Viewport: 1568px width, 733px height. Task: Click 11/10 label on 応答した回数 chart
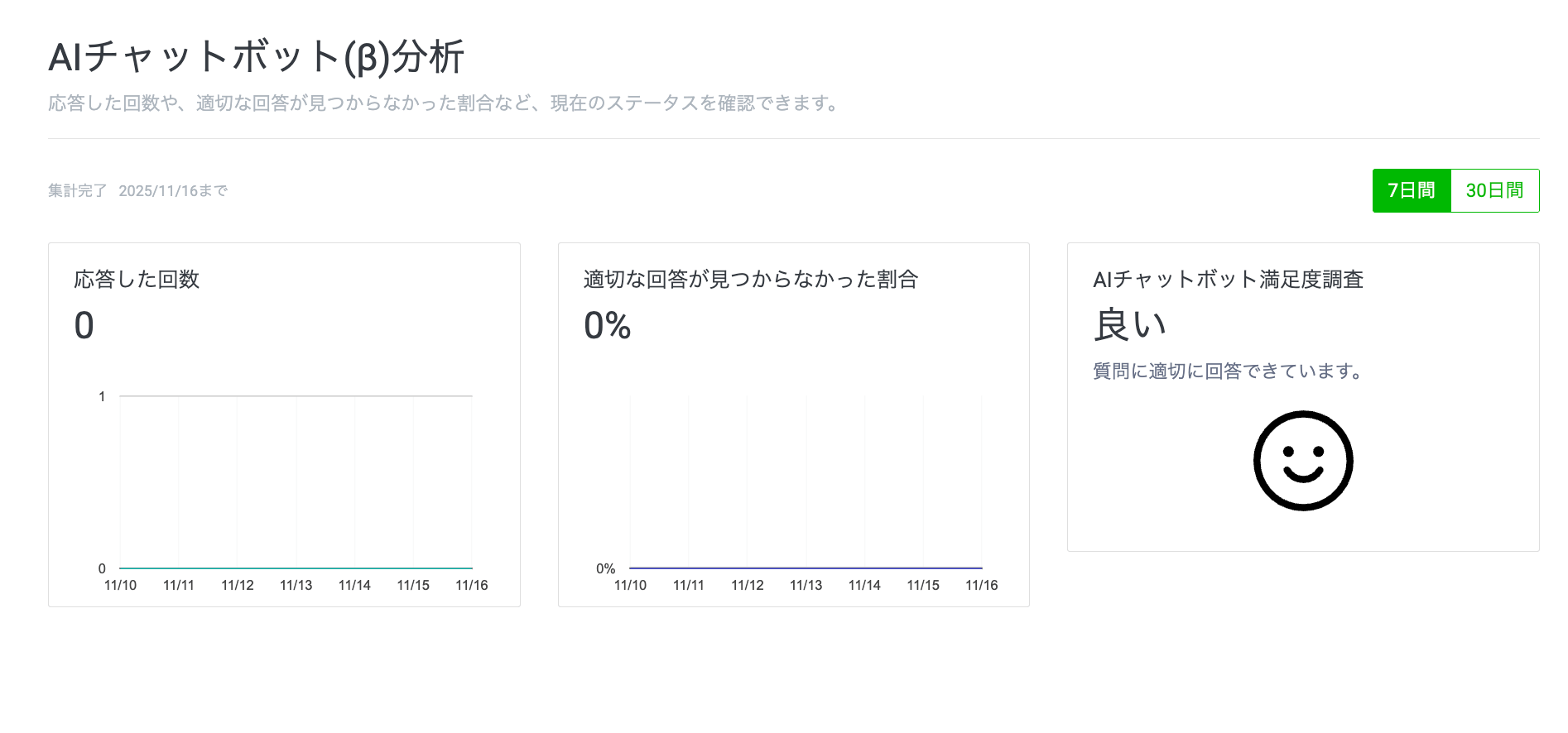[120, 585]
